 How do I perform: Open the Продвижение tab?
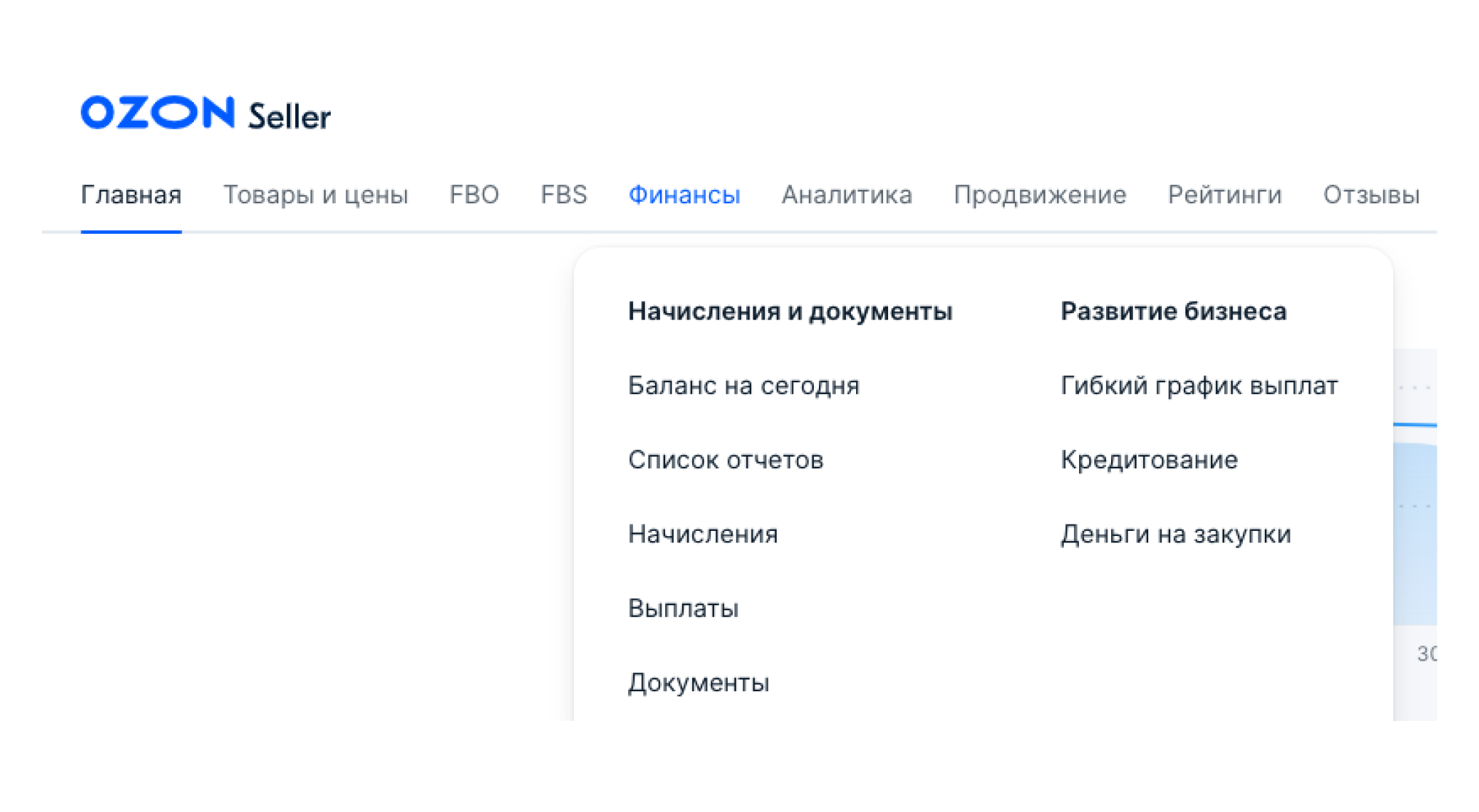pos(1040,194)
